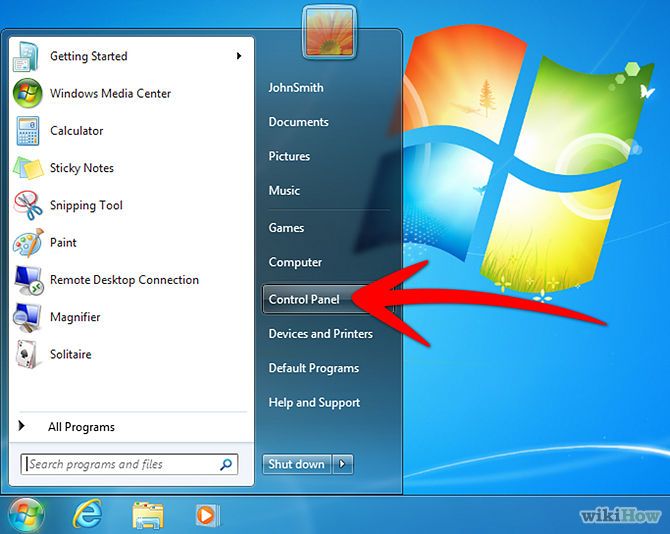The image size is (670, 534).
Task: Click in Search programs and files box
Action: pos(129,464)
